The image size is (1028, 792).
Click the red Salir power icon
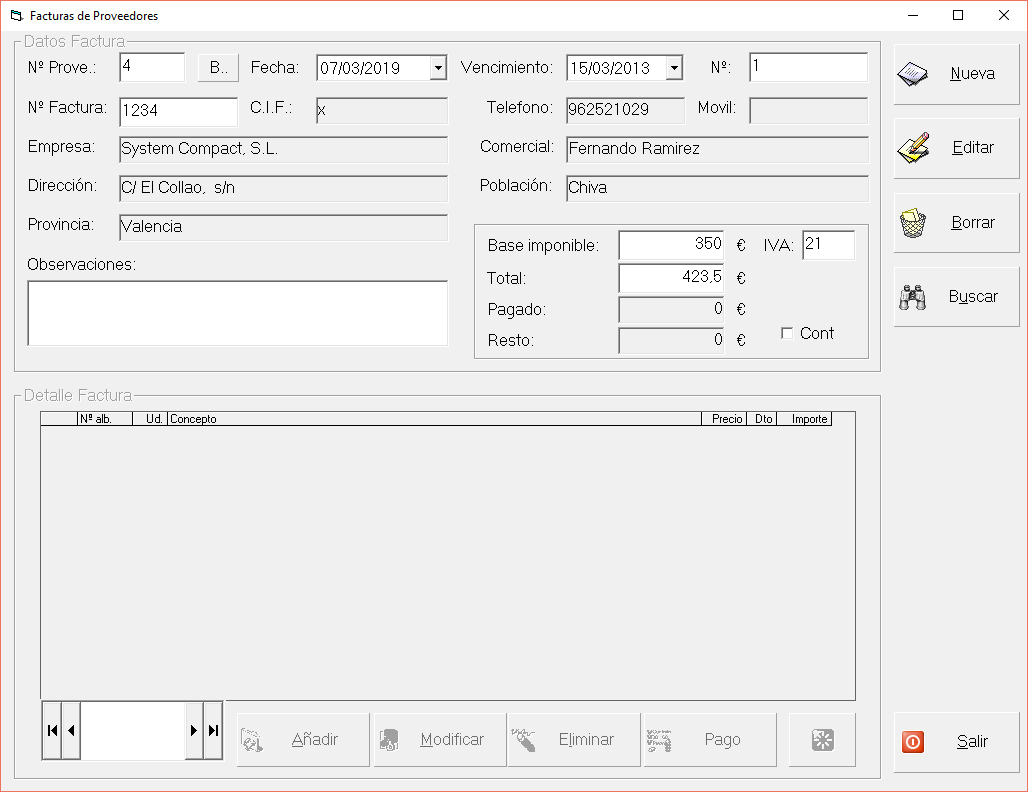click(x=912, y=742)
